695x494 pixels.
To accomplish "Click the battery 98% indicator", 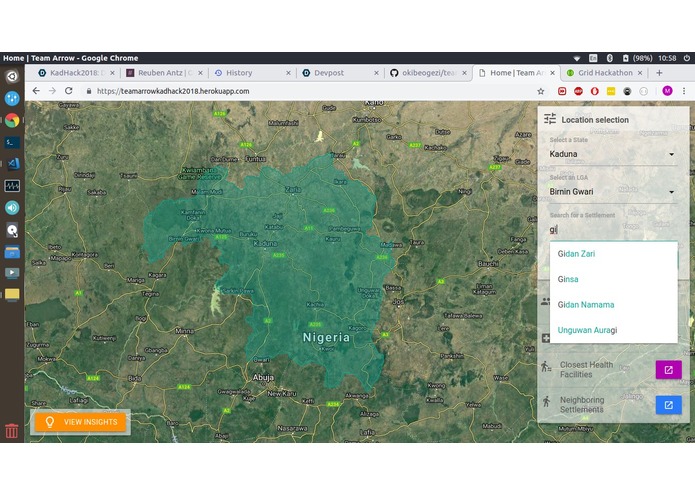I will pos(637,58).
